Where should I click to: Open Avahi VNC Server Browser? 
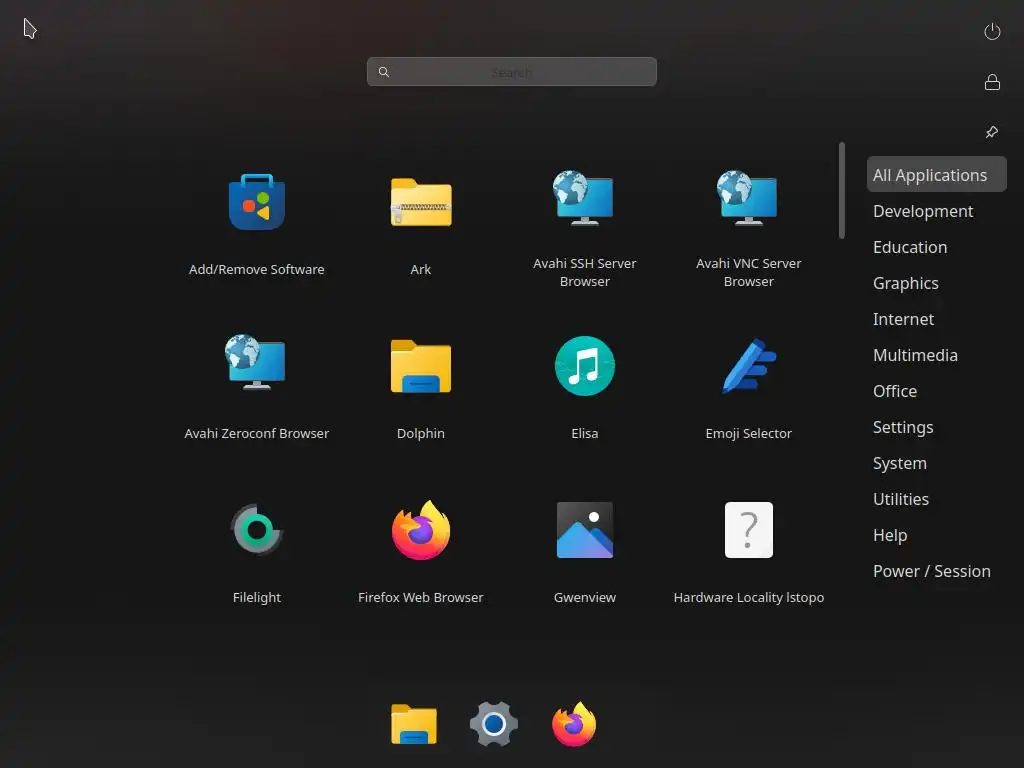(x=748, y=198)
